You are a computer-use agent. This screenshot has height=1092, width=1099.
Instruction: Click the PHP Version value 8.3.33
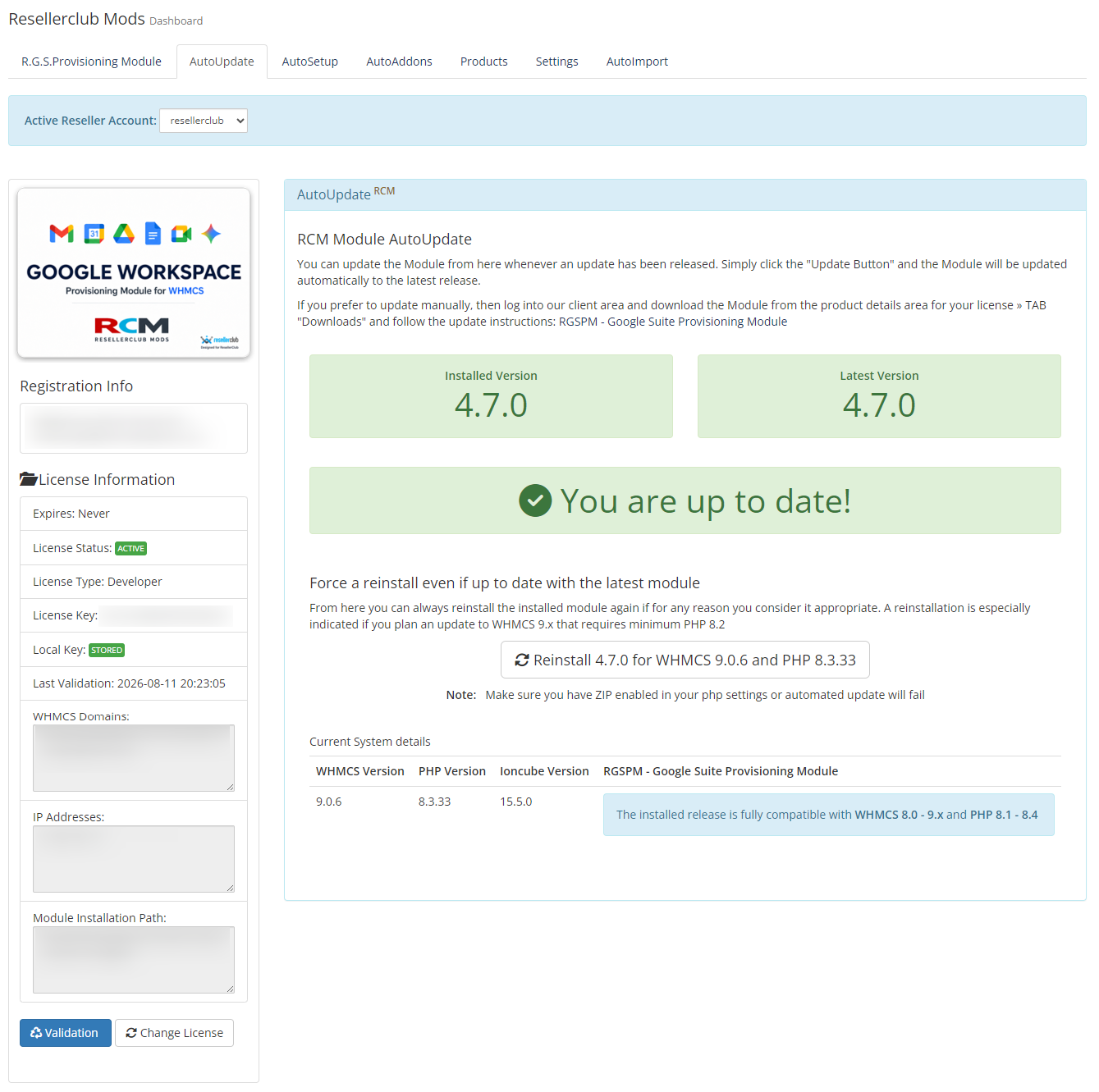435,802
